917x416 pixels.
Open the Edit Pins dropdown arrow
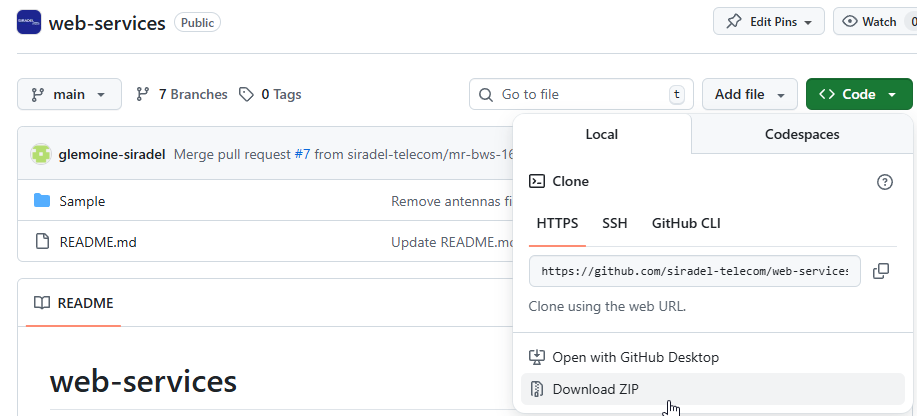(808, 22)
